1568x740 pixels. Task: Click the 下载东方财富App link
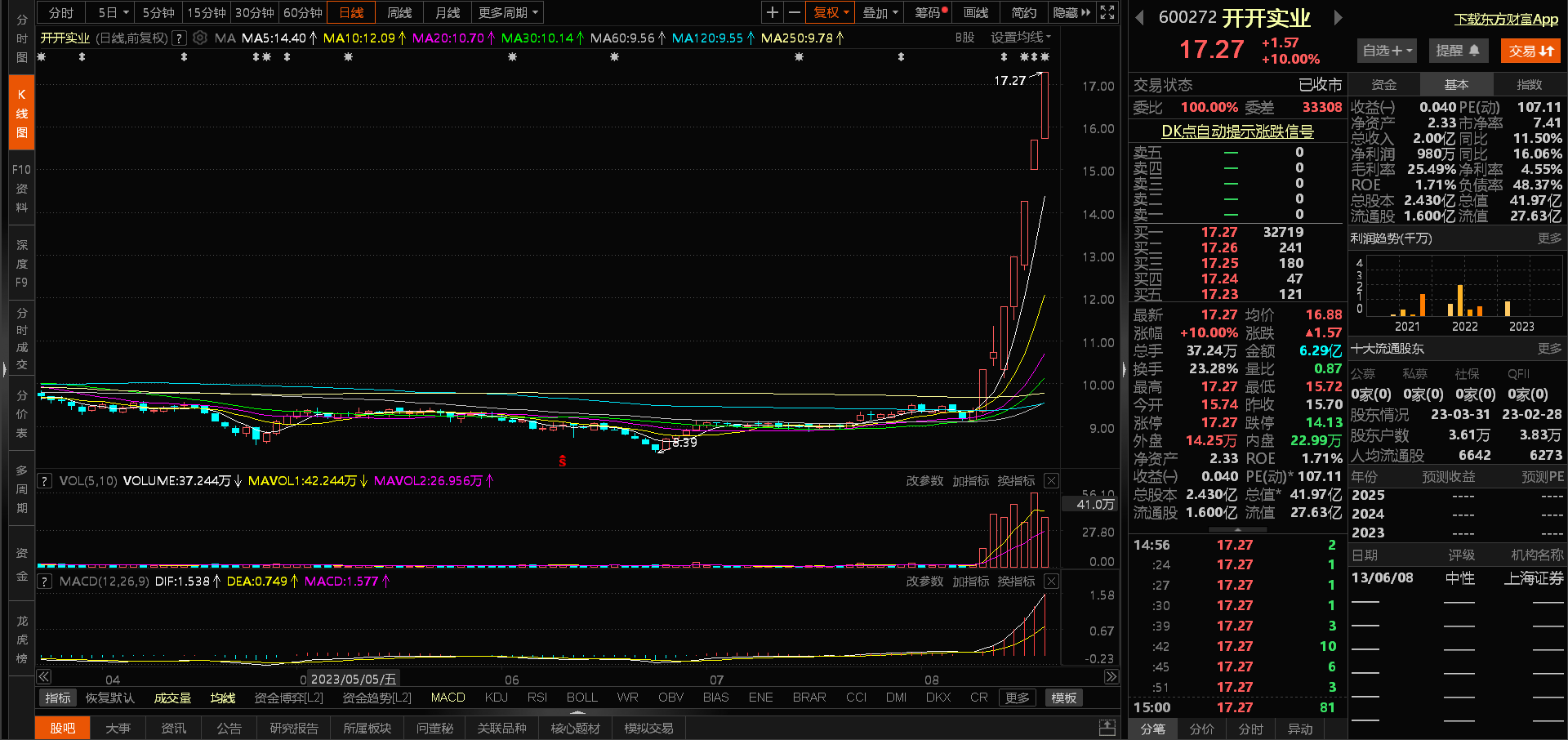click(1506, 19)
